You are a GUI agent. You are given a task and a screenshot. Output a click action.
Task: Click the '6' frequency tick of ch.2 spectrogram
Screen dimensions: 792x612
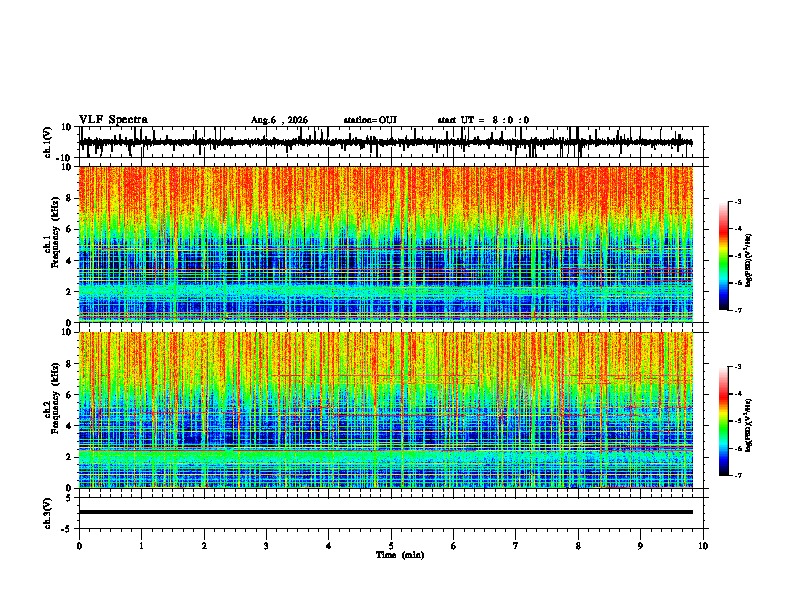[70, 395]
